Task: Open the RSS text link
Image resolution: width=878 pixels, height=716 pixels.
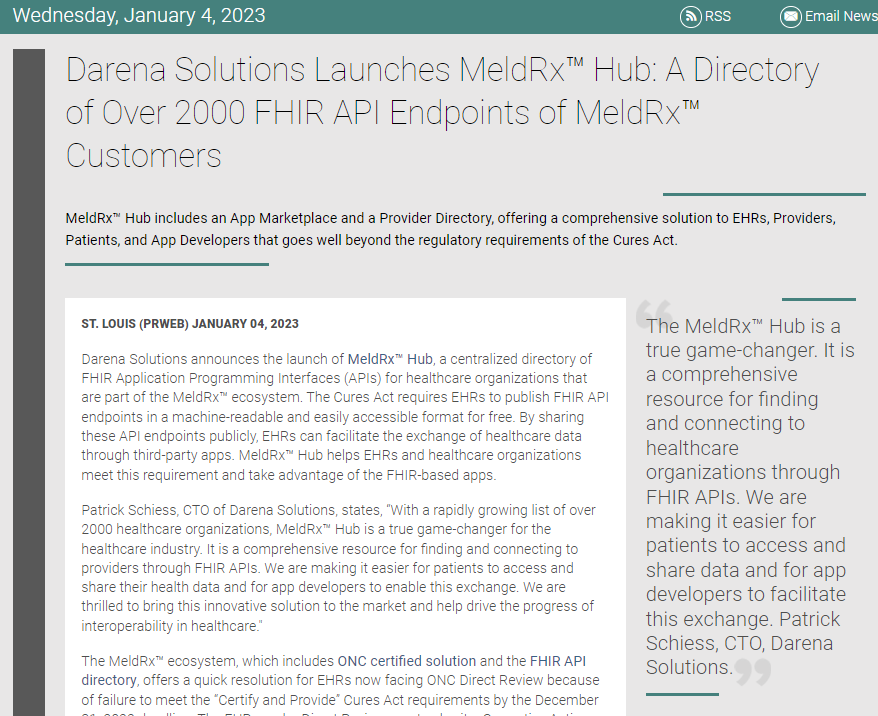Action: pos(717,16)
